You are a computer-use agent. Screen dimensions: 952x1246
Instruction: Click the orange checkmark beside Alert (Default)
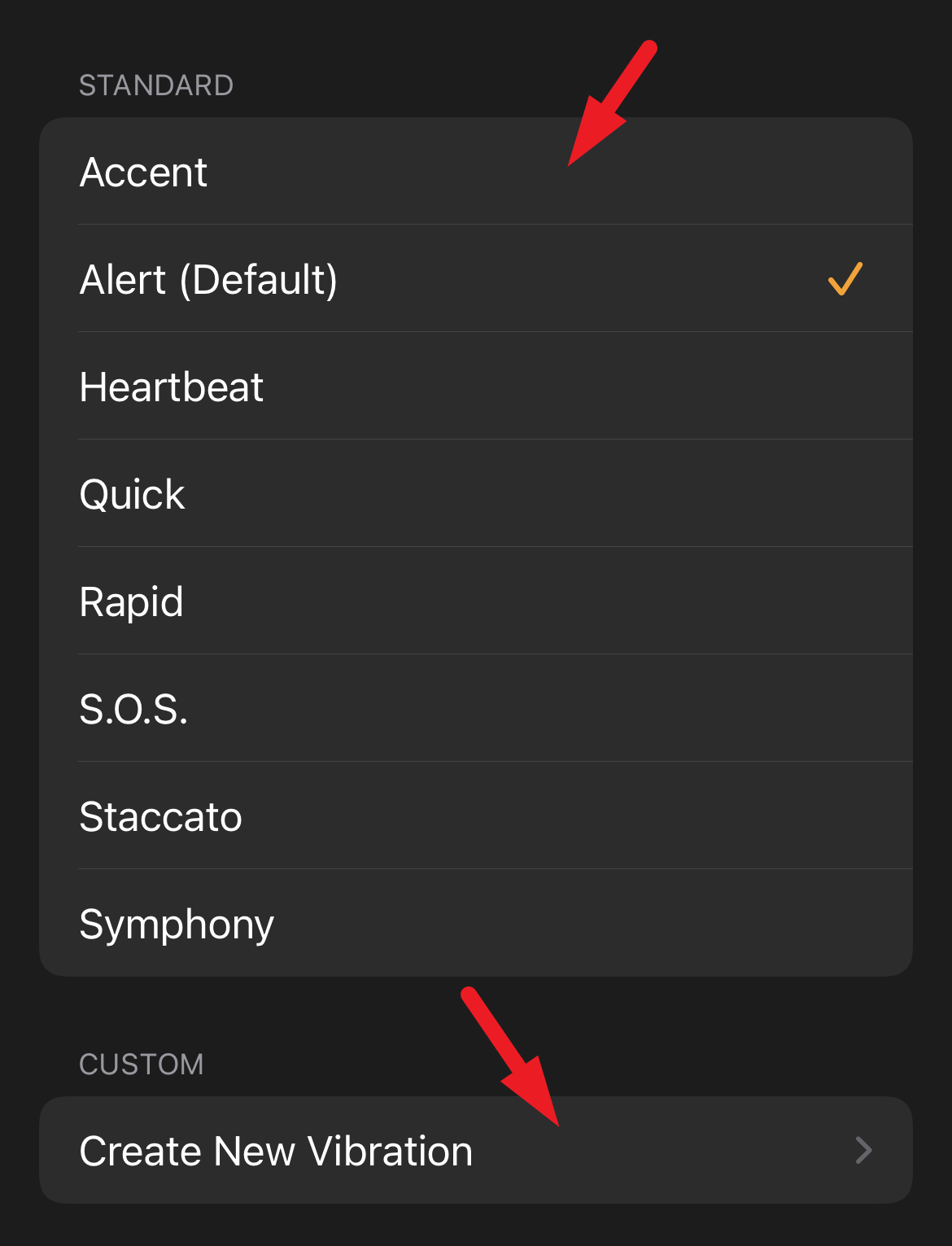coord(845,279)
